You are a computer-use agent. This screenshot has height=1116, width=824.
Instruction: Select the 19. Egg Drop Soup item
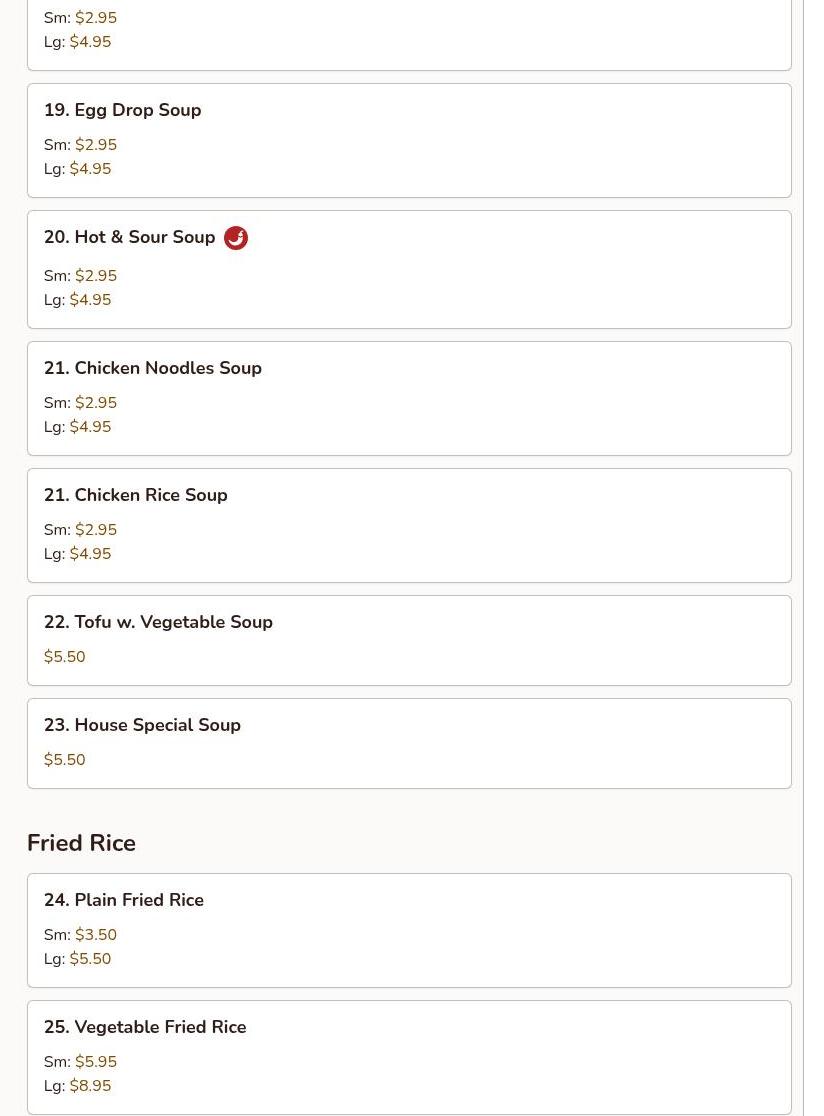tap(409, 140)
